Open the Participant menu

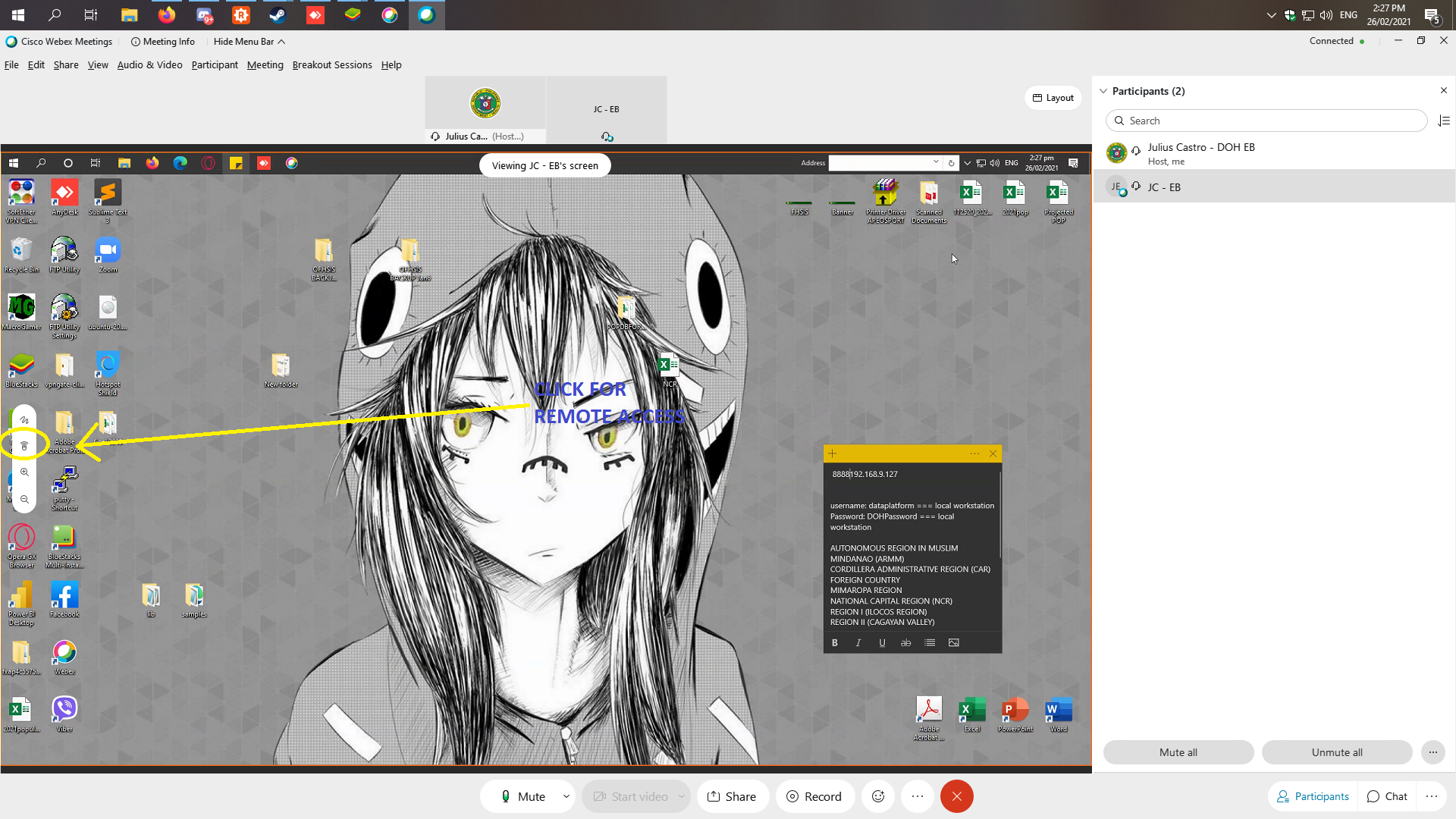click(x=215, y=65)
